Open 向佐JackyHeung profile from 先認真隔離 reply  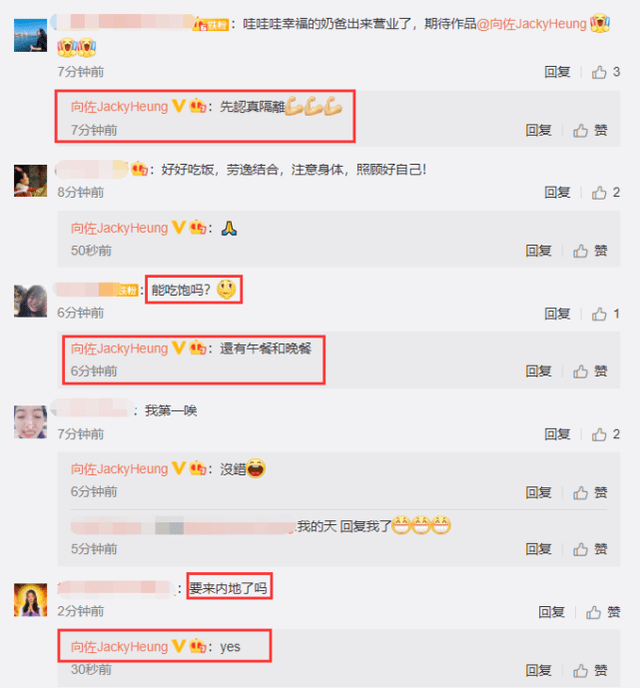point(119,107)
